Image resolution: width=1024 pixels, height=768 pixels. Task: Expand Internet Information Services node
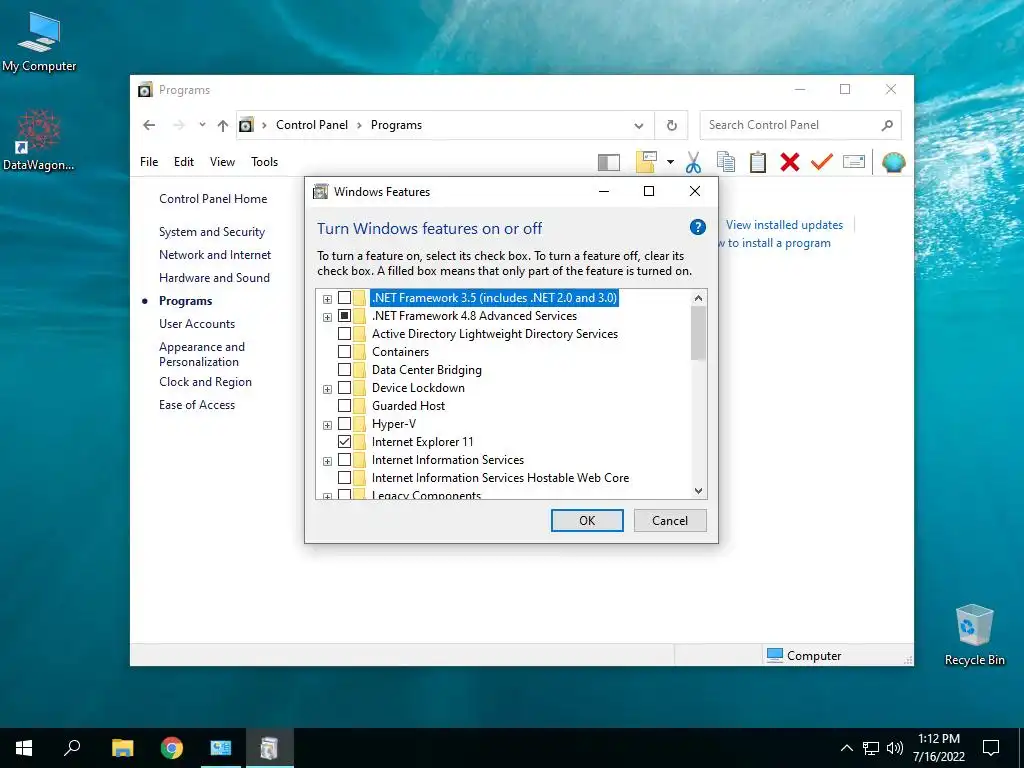(x=327, y=461)
